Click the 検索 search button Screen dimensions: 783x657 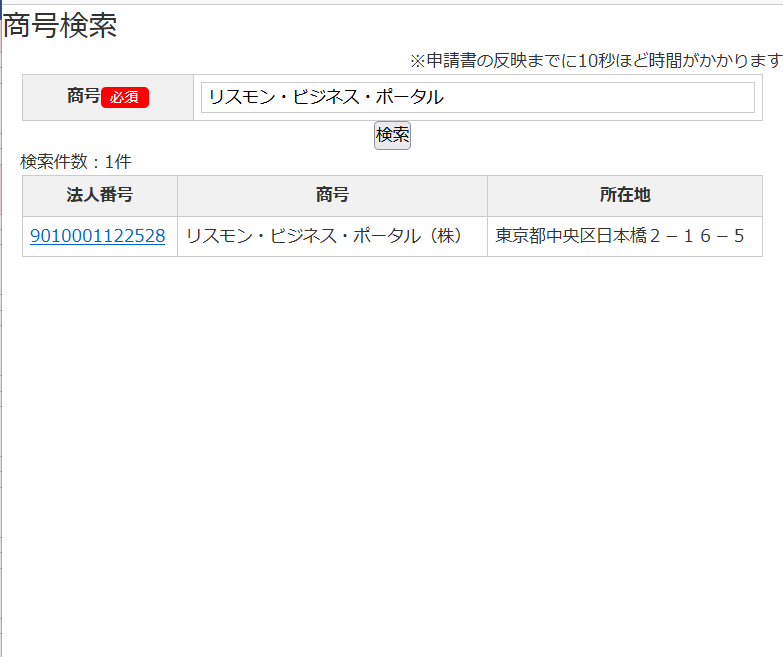point(392,135)
